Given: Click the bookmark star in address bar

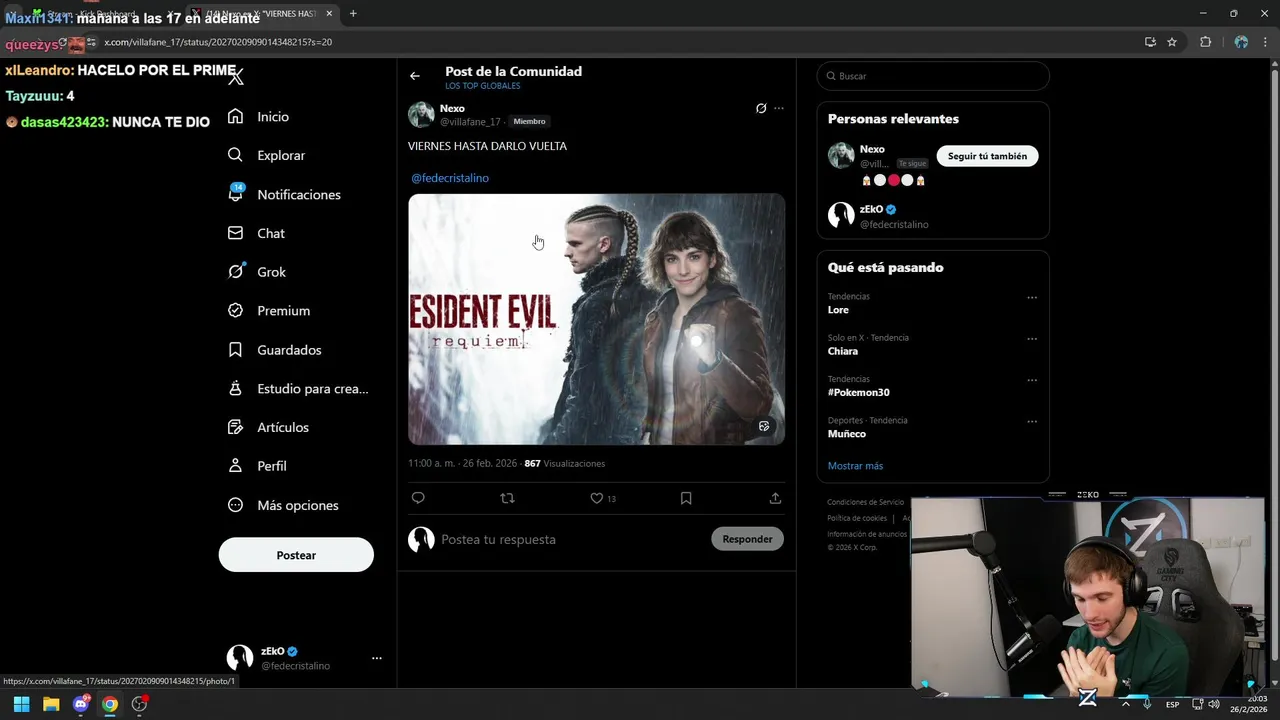Looking at the screenshot, I should [1172, 42].
